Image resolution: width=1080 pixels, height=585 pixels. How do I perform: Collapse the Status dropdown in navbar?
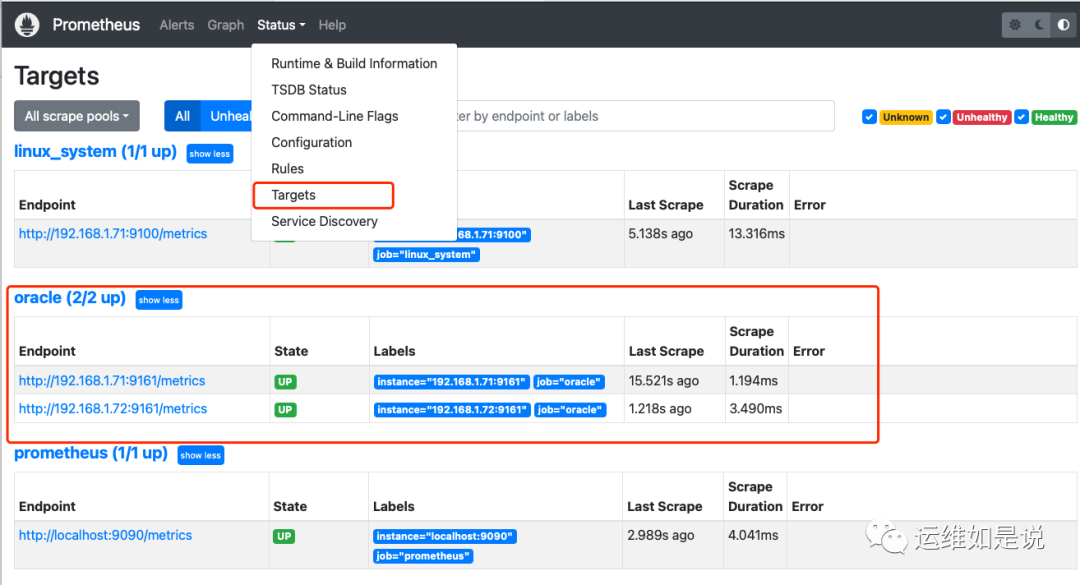281,25
